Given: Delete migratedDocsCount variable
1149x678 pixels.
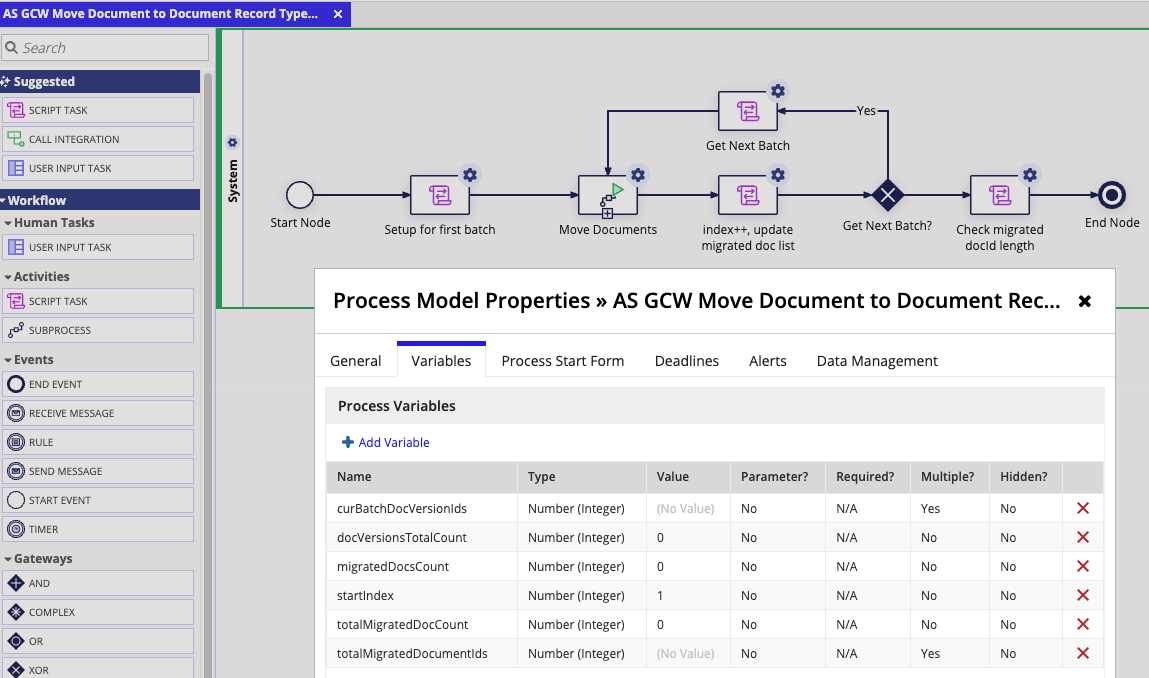Looking at the screenshot, I should coord(1082,566).
